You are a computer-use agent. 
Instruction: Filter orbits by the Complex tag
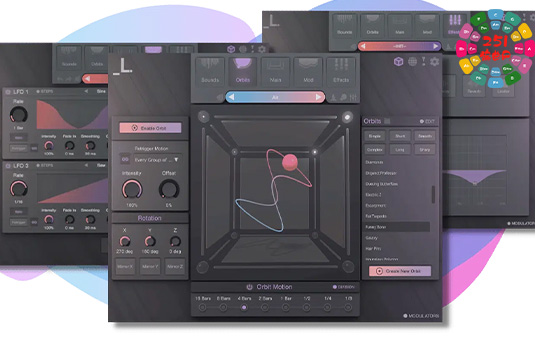[x=375, y=149]
